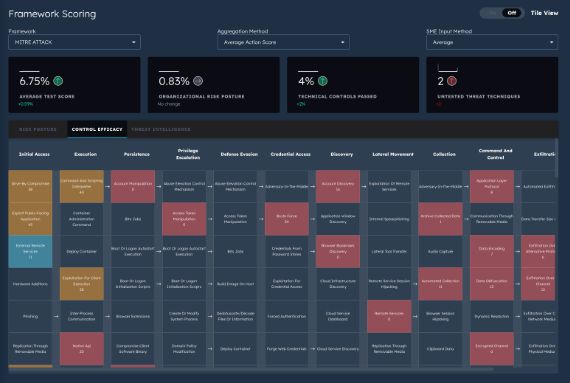570x383 pixels.
Task: Select the Forced Authentication cell
Action: (287, 316)
